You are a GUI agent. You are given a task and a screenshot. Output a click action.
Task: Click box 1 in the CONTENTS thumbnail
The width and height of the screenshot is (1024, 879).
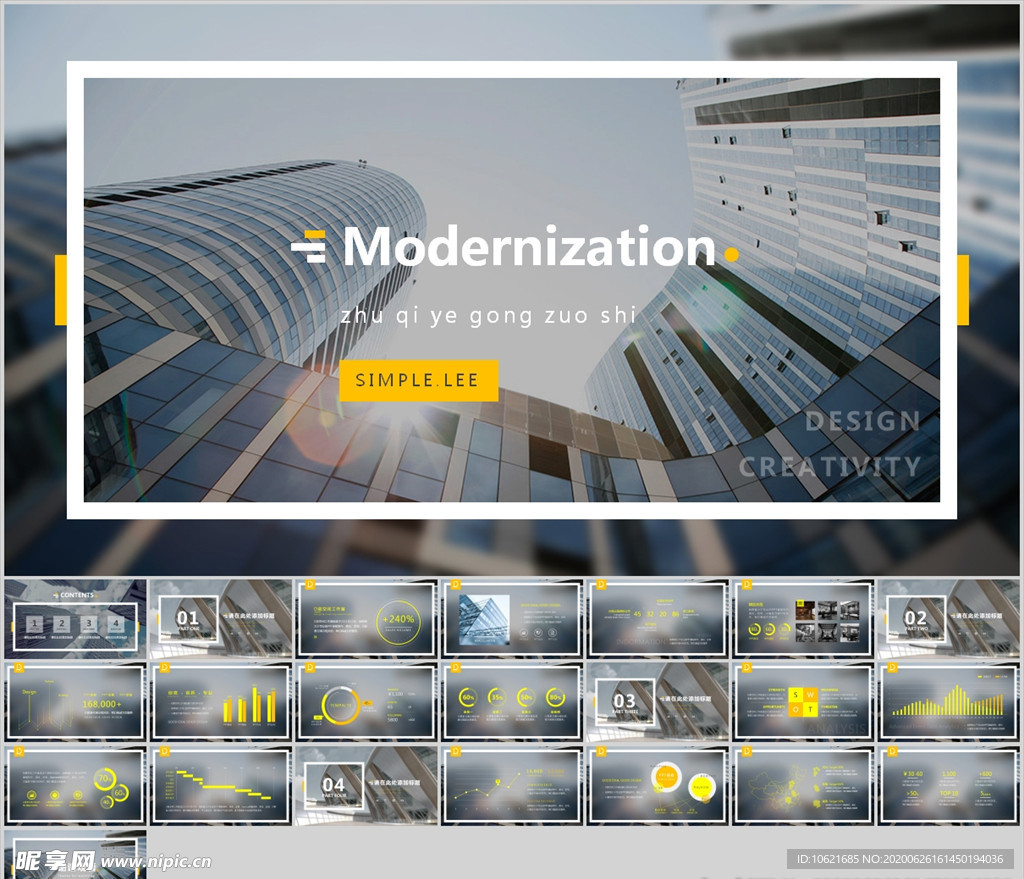click(35, 624)
